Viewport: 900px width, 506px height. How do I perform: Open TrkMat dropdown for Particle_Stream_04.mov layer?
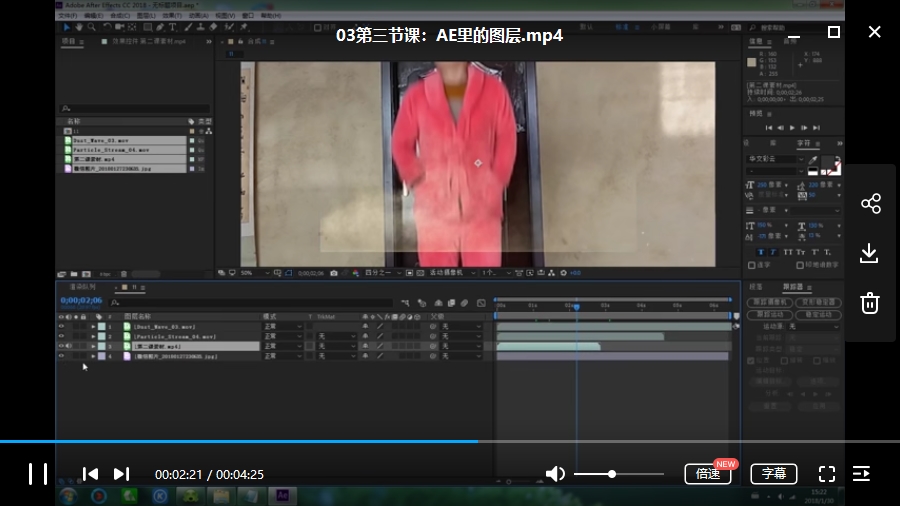(337, 336)
